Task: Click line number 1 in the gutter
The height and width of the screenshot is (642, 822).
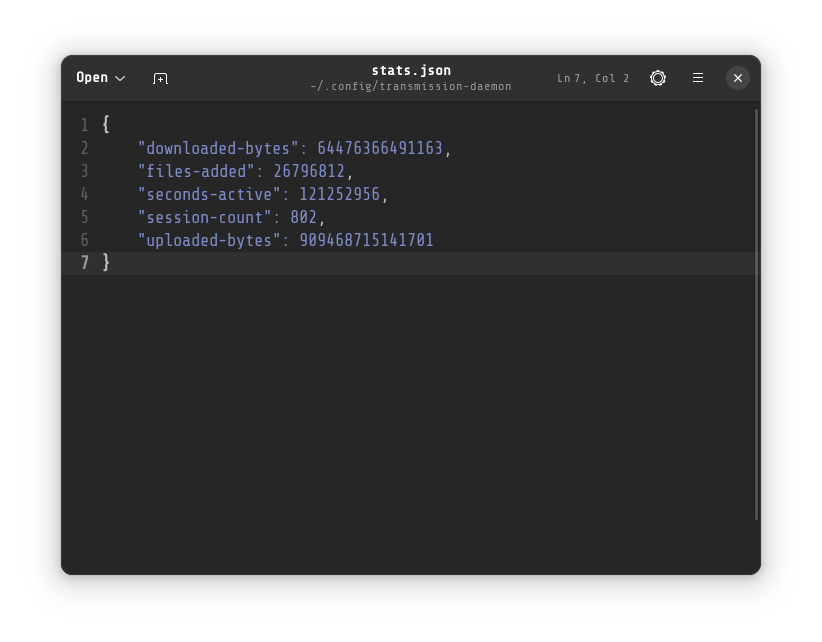Action: pyautogui.click(x=84, y=125)
